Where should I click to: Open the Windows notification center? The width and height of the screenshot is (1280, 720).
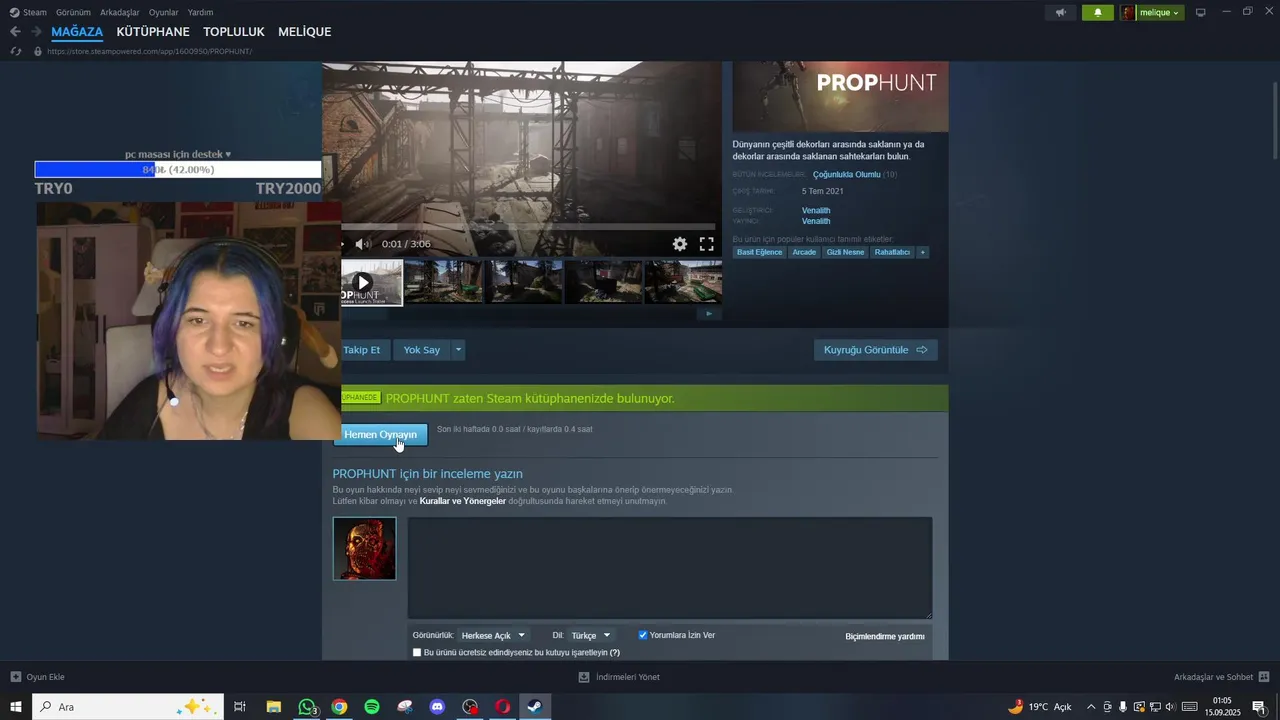tap(1259, 707)
